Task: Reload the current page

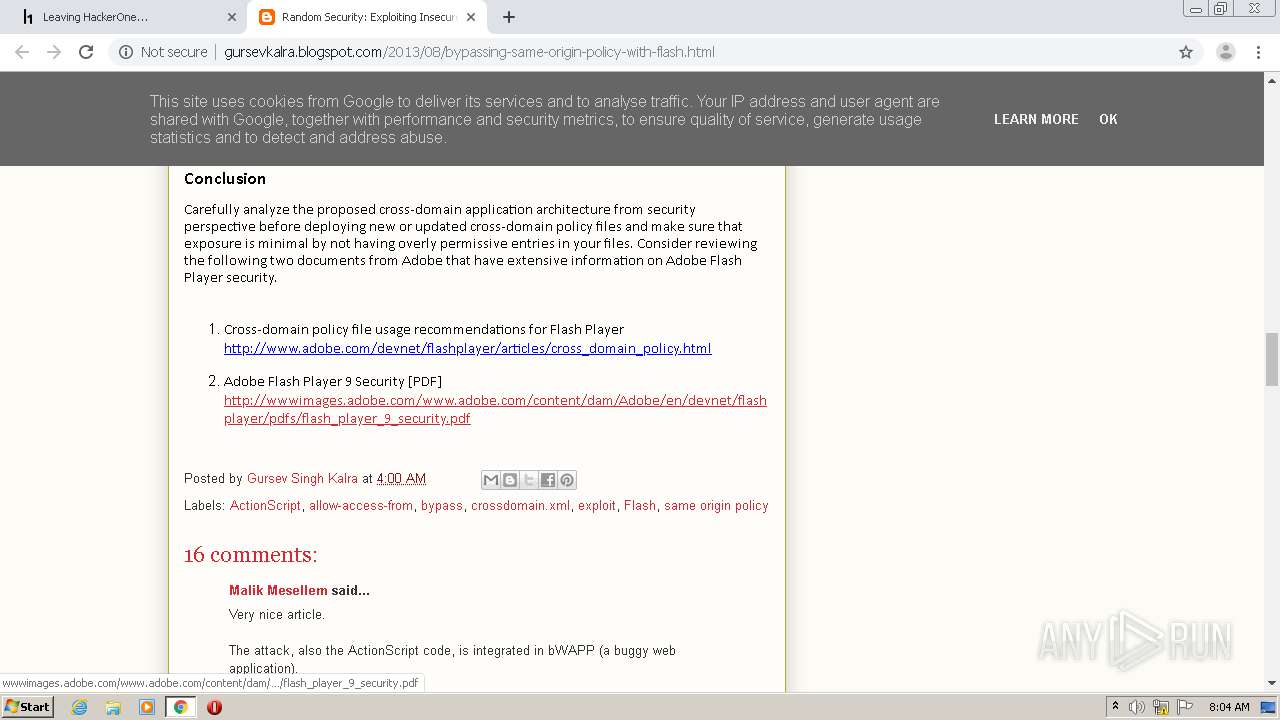Action: pyautogui.click(x=86, y=52)
